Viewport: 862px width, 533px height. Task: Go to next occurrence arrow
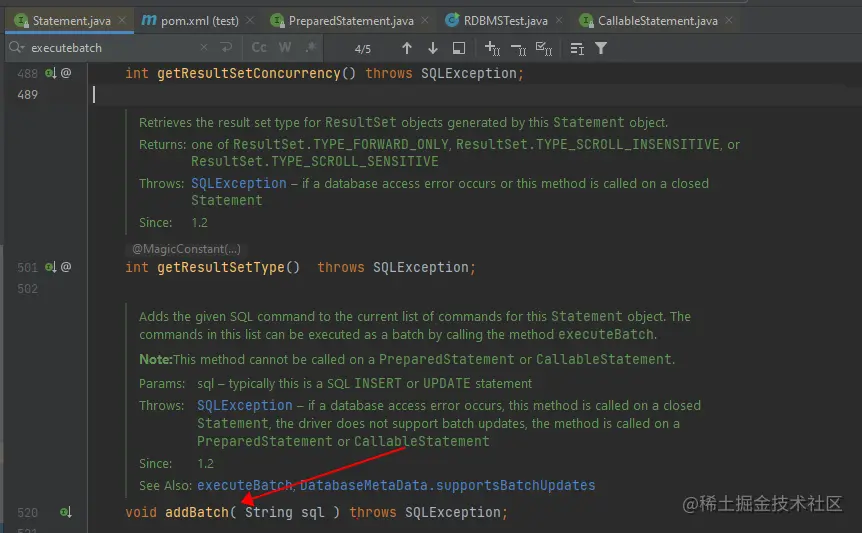tap(433, 48)
